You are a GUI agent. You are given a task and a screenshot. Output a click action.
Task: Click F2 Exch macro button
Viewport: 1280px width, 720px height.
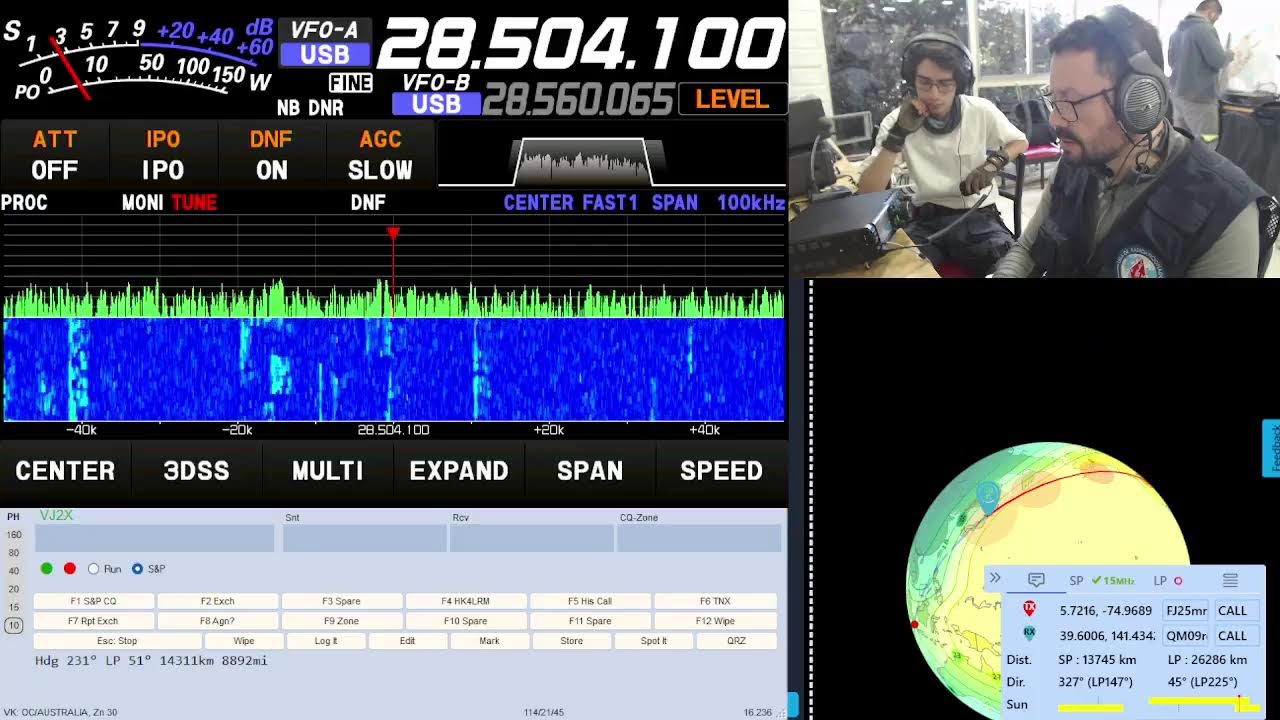tap(217, 601)
